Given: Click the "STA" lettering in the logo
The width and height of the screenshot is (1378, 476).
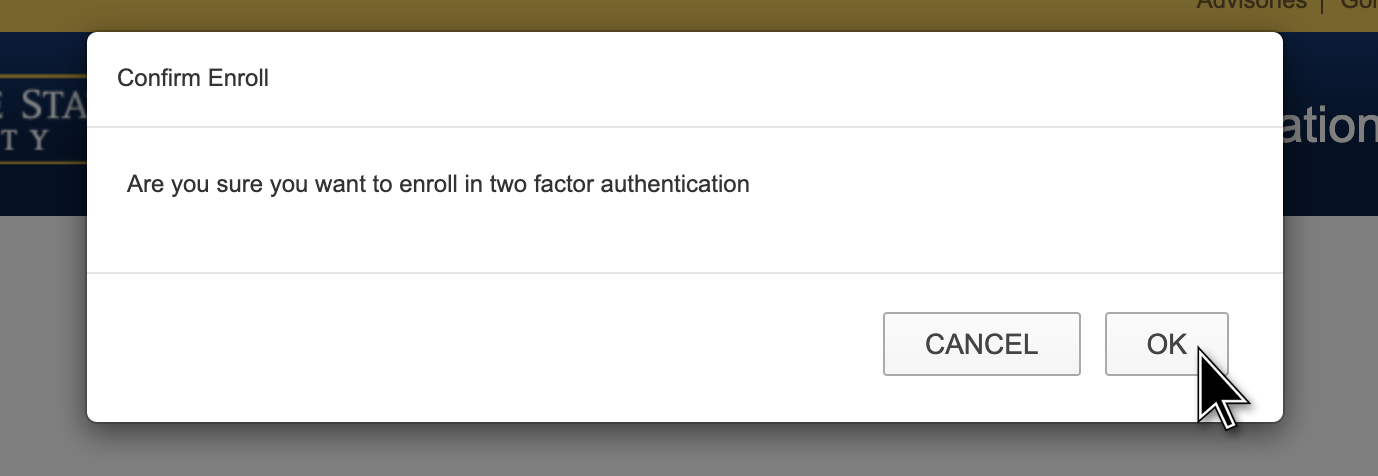Looking at the screenshot, I should [50, 104].
